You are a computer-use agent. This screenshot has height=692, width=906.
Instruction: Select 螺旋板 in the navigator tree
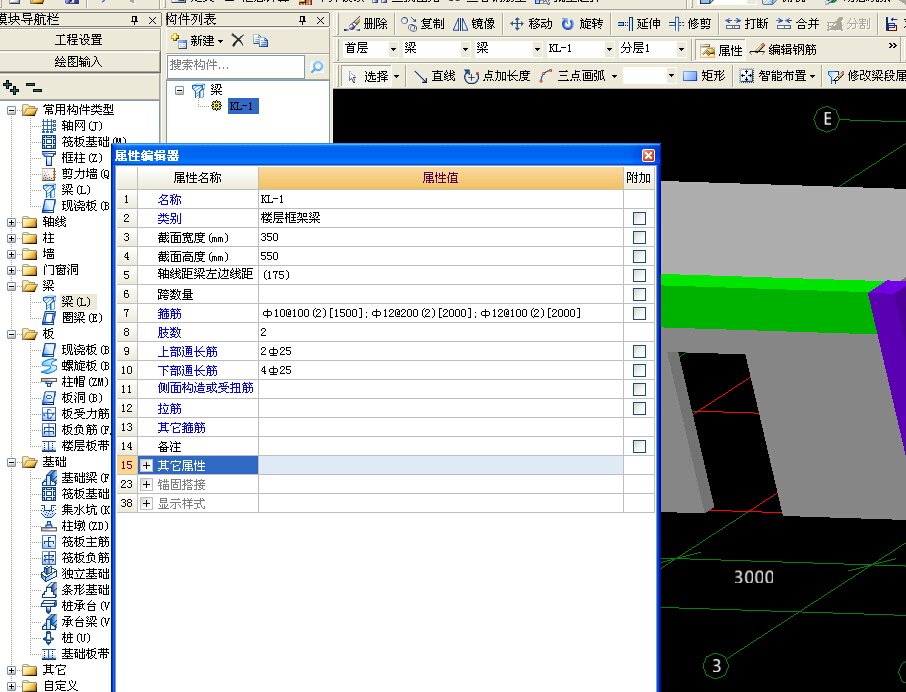click(76, 366)
